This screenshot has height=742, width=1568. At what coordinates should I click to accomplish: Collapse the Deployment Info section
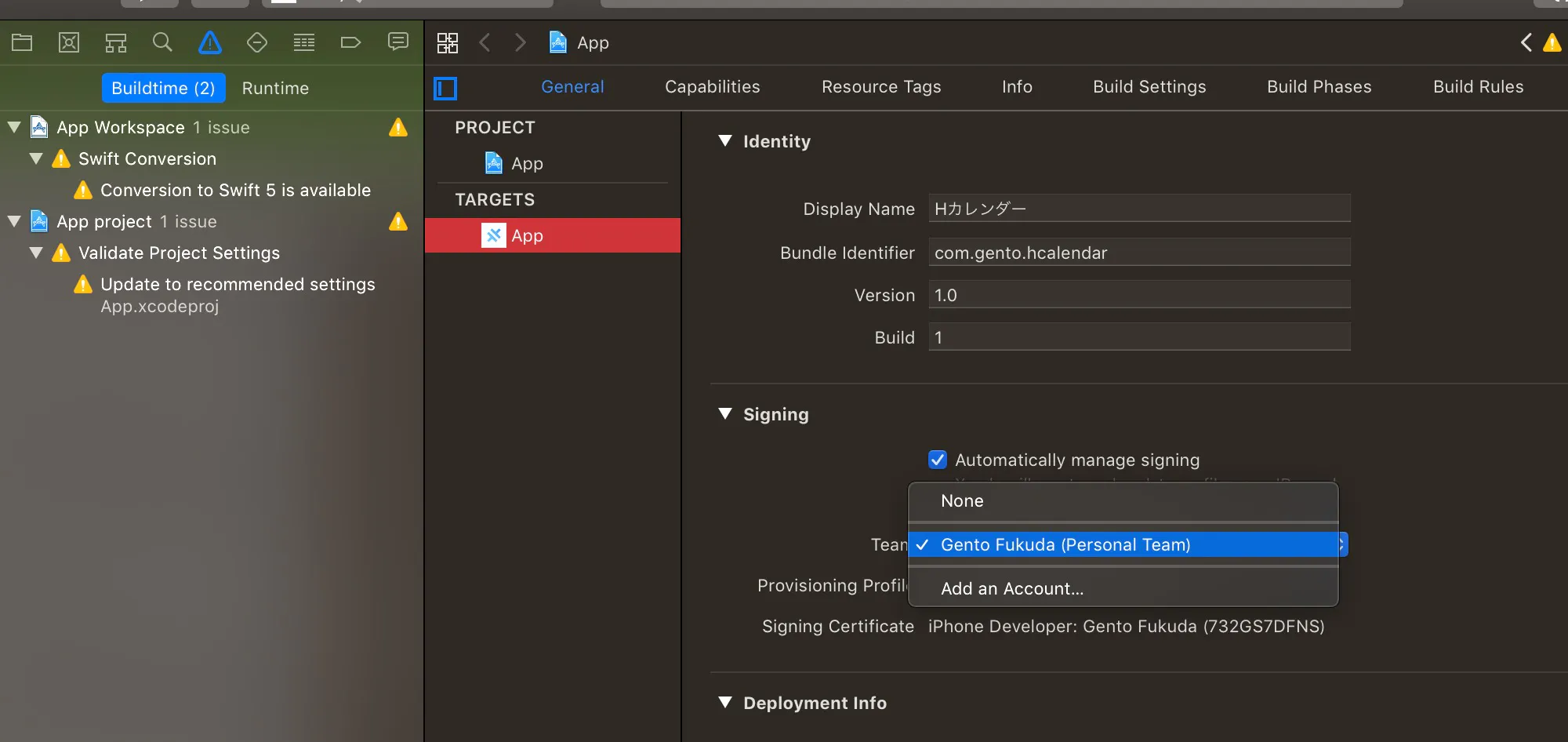[725, 703]
